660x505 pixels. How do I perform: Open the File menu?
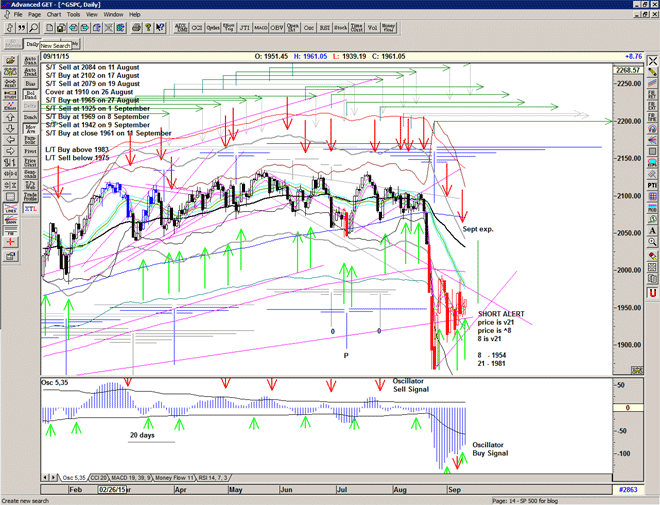[18, 15]
